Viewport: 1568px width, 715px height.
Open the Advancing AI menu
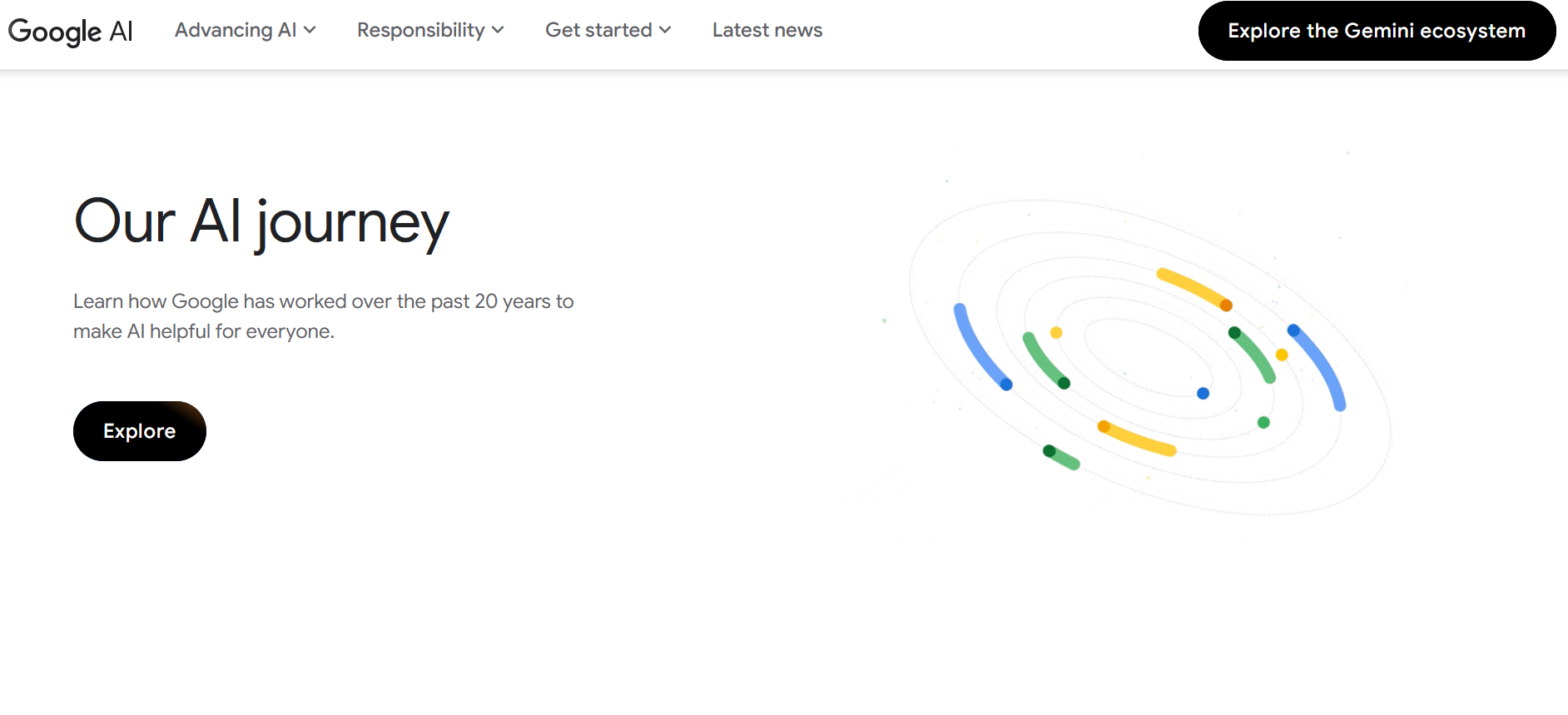click(x=246, y=30)
